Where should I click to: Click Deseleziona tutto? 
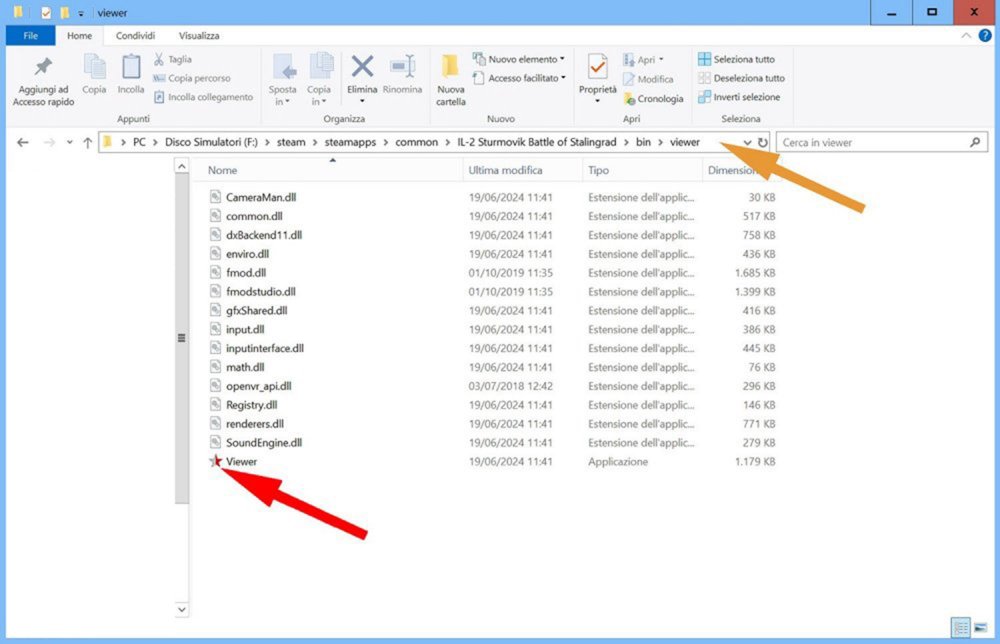coord(741,78)
